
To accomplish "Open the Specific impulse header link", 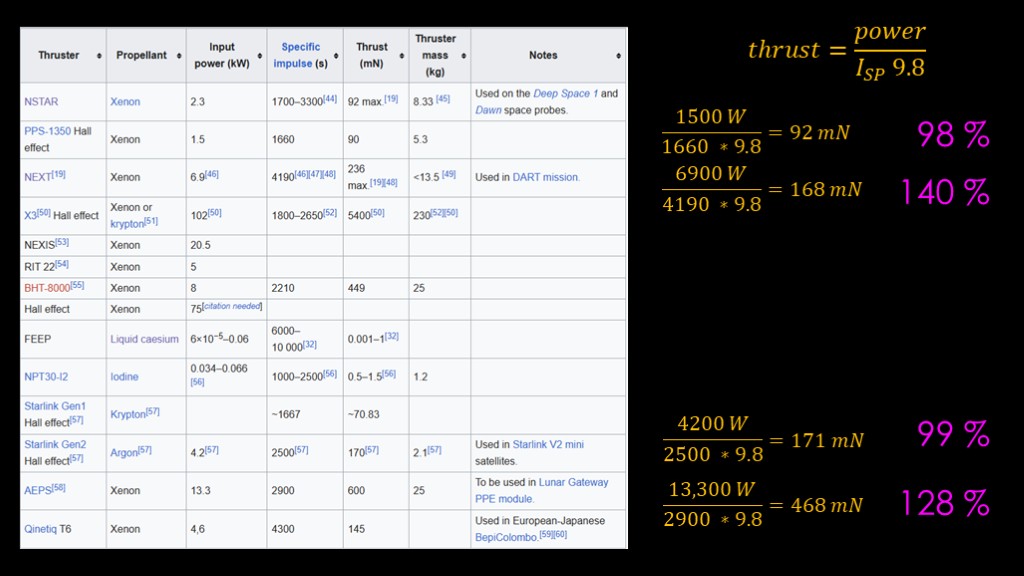I will pos(296,56).
